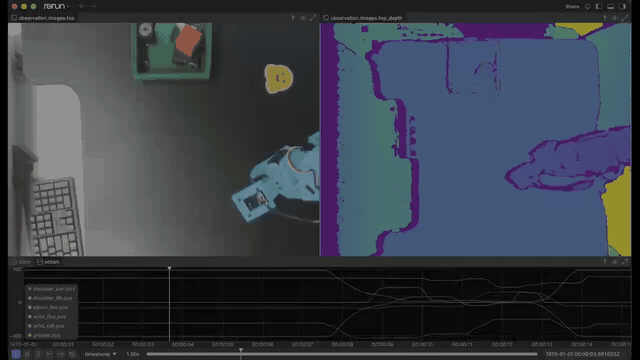The width and height of the screenshot is (640, 360).
Task: Click the 00:00:08 time axis label
Action: [342, 344]
